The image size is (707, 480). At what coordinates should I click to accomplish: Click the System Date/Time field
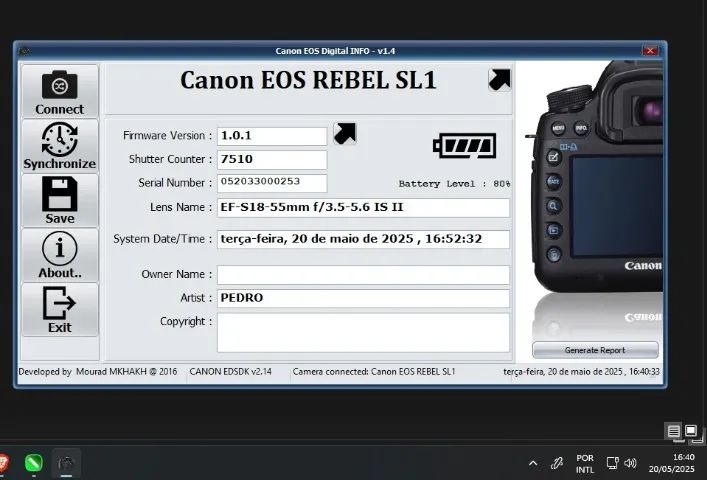click(x=363, y=239)
